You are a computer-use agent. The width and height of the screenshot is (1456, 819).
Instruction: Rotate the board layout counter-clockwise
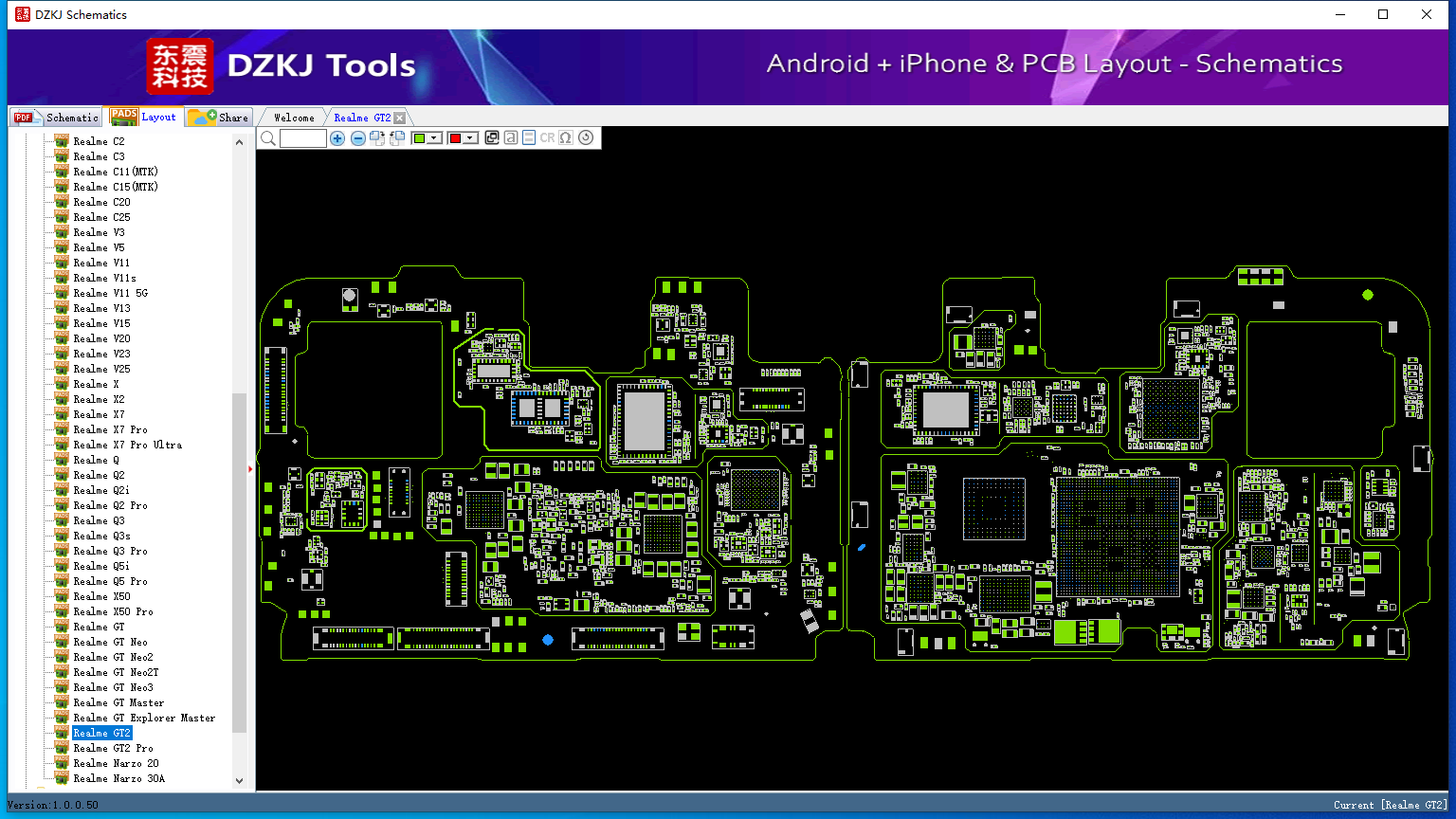point(397,138)
